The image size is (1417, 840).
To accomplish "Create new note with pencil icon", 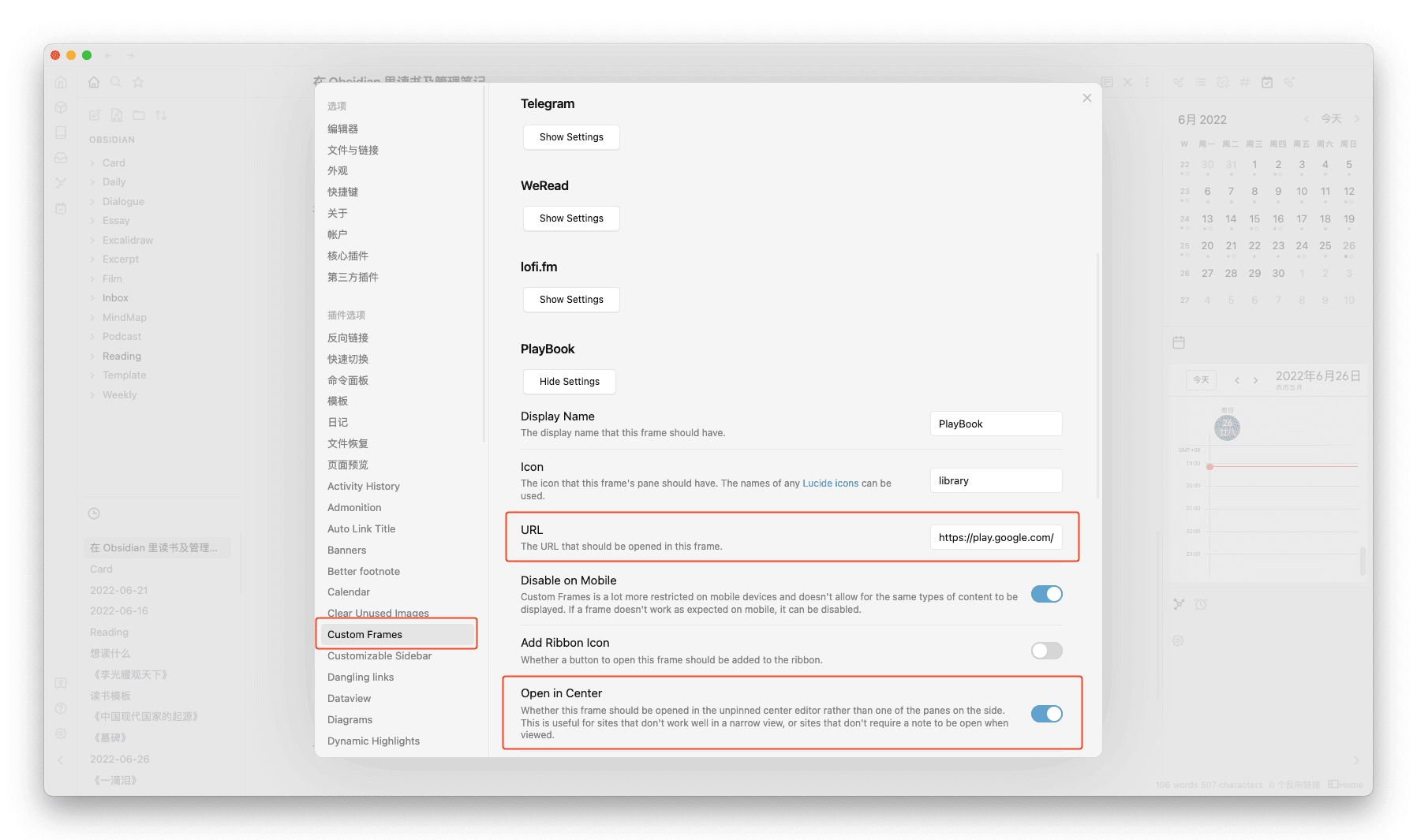I will pos(95,115).
